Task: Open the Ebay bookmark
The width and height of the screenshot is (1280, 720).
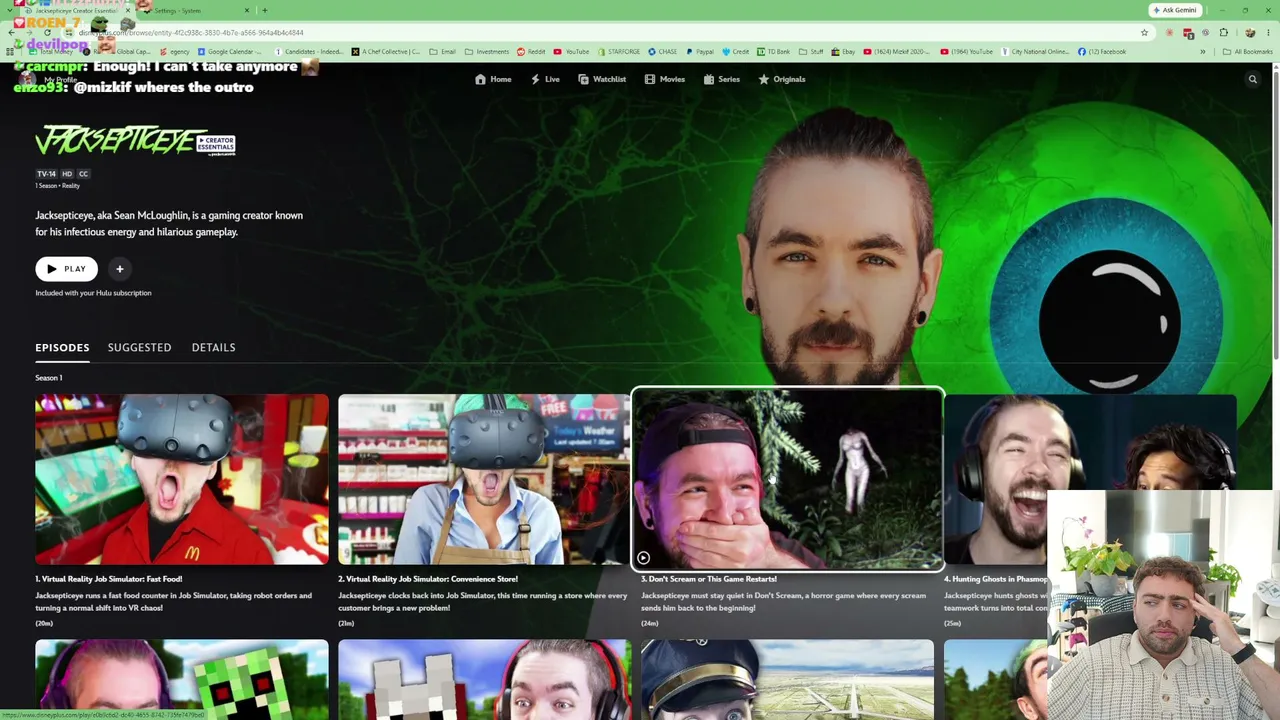Action: click(843, 52)
